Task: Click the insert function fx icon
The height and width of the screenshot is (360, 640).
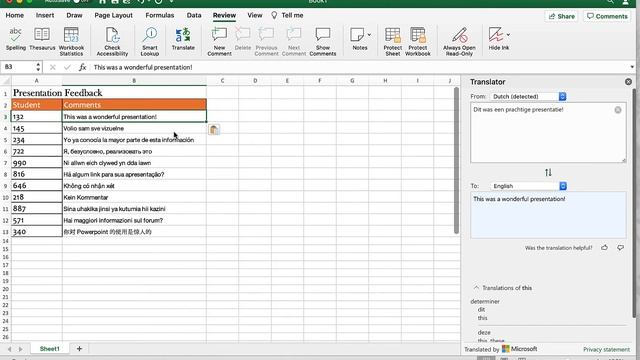Action: point(82,67)
